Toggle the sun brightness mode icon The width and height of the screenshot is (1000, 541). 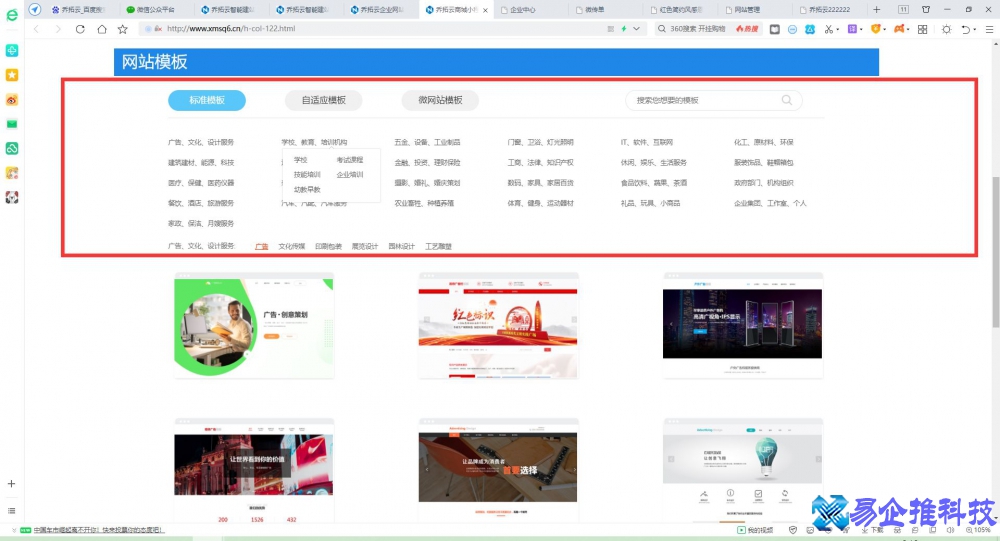tap(946, 29)
